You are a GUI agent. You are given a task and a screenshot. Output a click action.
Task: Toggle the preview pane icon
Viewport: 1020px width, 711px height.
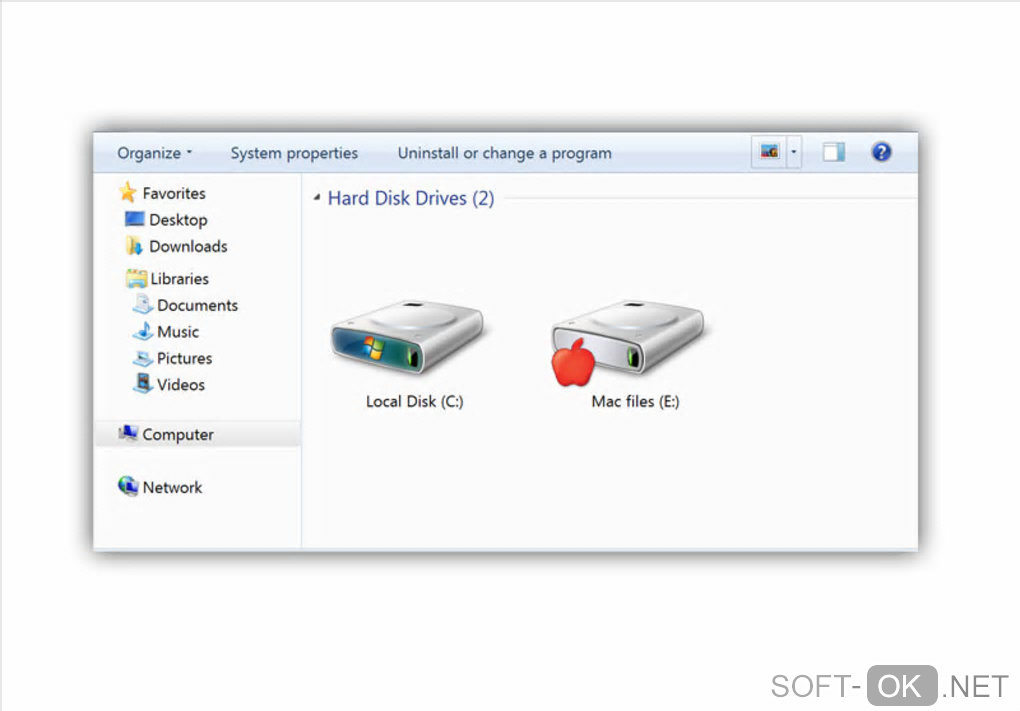click(x=833, y=152)
